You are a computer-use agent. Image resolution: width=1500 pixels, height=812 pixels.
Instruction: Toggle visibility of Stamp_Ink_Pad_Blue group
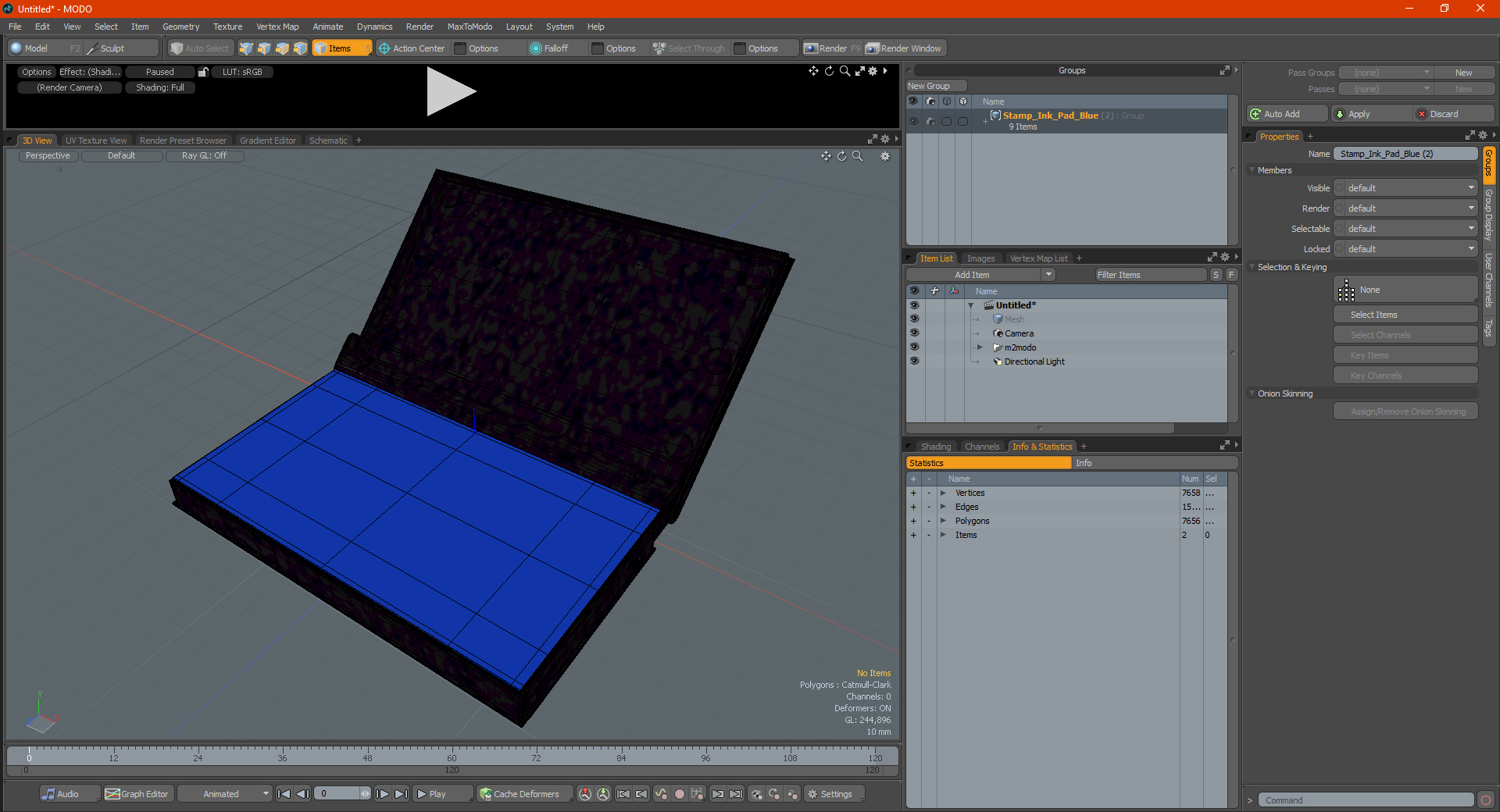coord(913,121)
